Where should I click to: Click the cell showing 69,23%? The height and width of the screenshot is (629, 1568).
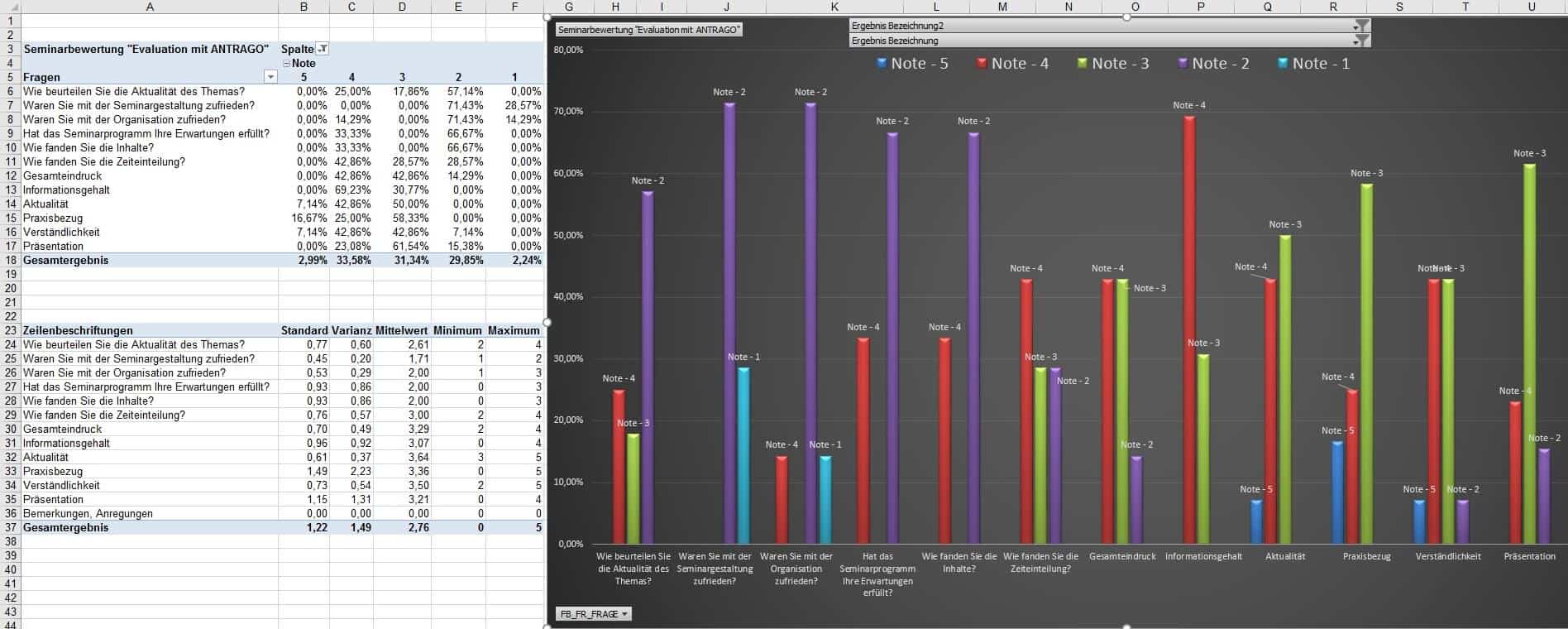point(351,190)
